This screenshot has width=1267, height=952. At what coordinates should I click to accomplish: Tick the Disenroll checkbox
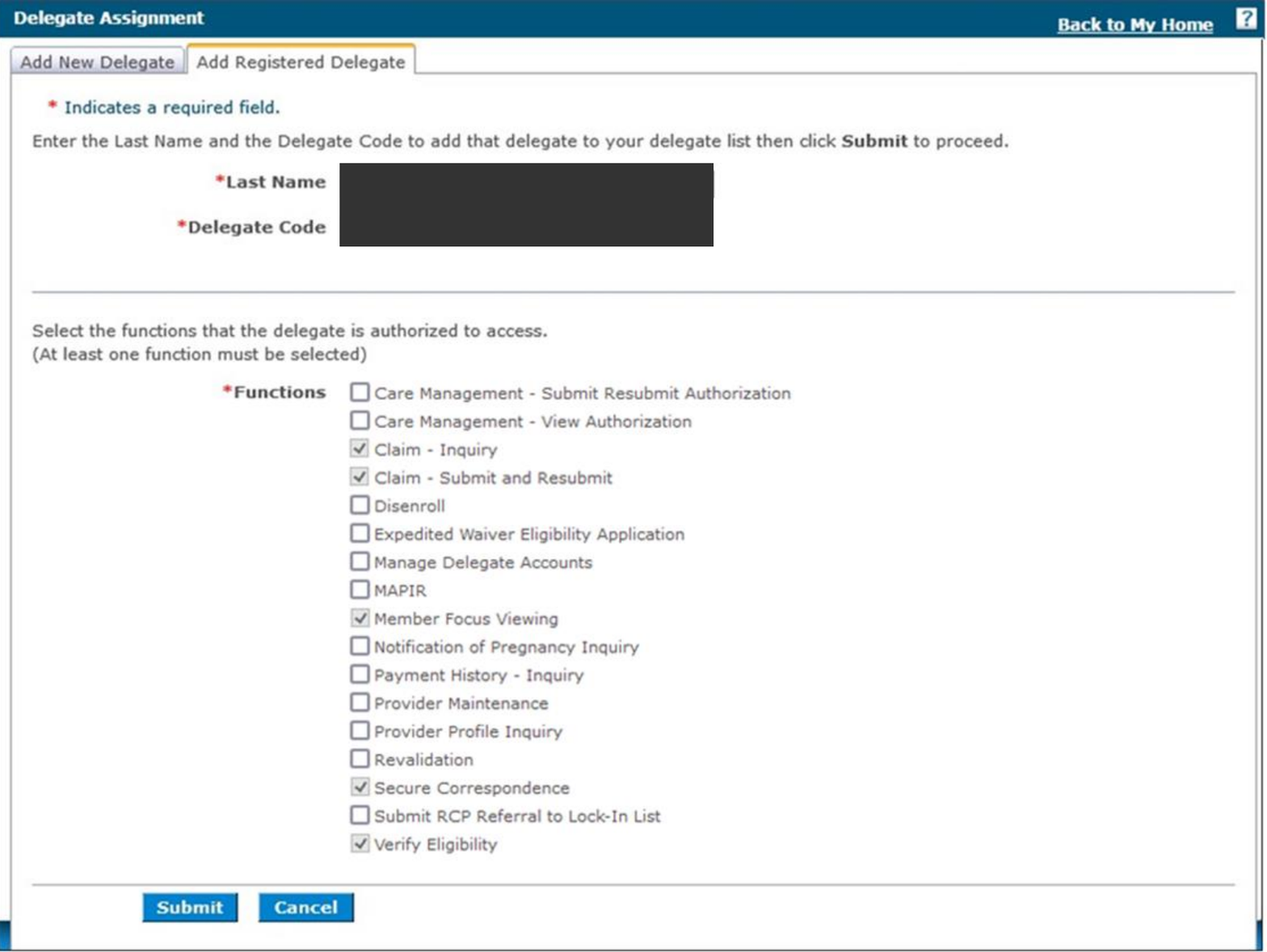coord(360,504)
